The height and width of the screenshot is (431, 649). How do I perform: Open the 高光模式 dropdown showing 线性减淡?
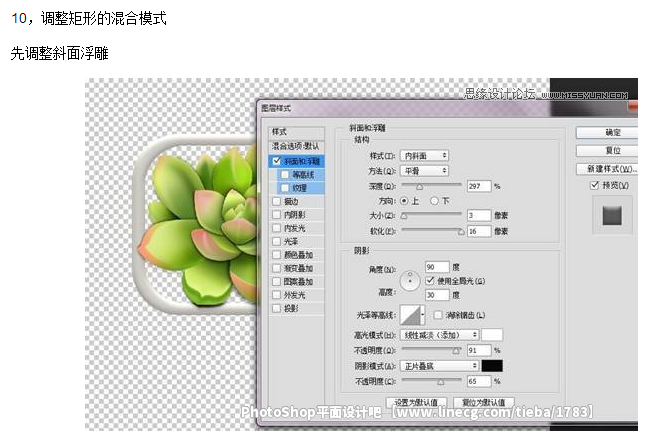coord(440,335)
